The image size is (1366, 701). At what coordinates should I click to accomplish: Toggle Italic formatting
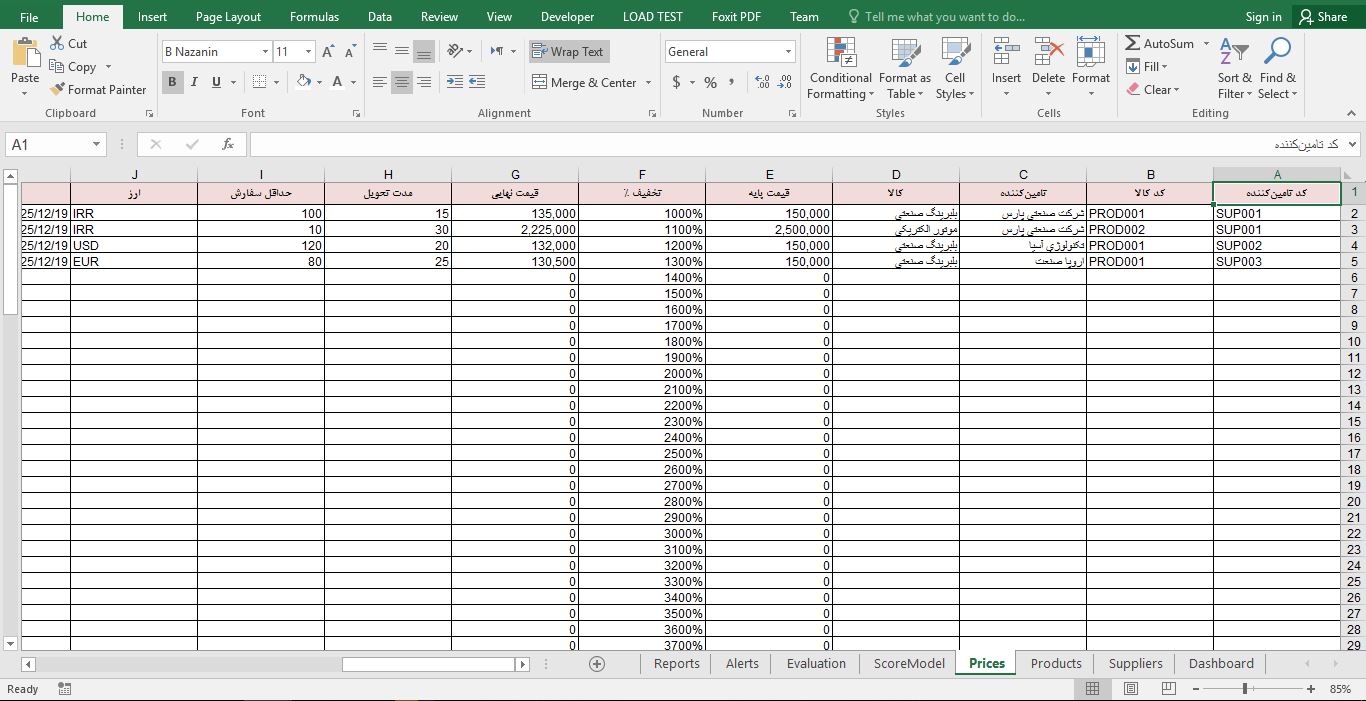click(194, 82)
